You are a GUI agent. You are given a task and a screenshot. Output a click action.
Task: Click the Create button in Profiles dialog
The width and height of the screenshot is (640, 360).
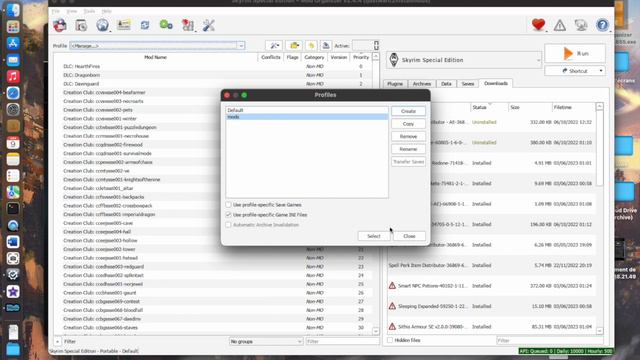[x=408, y=111]
